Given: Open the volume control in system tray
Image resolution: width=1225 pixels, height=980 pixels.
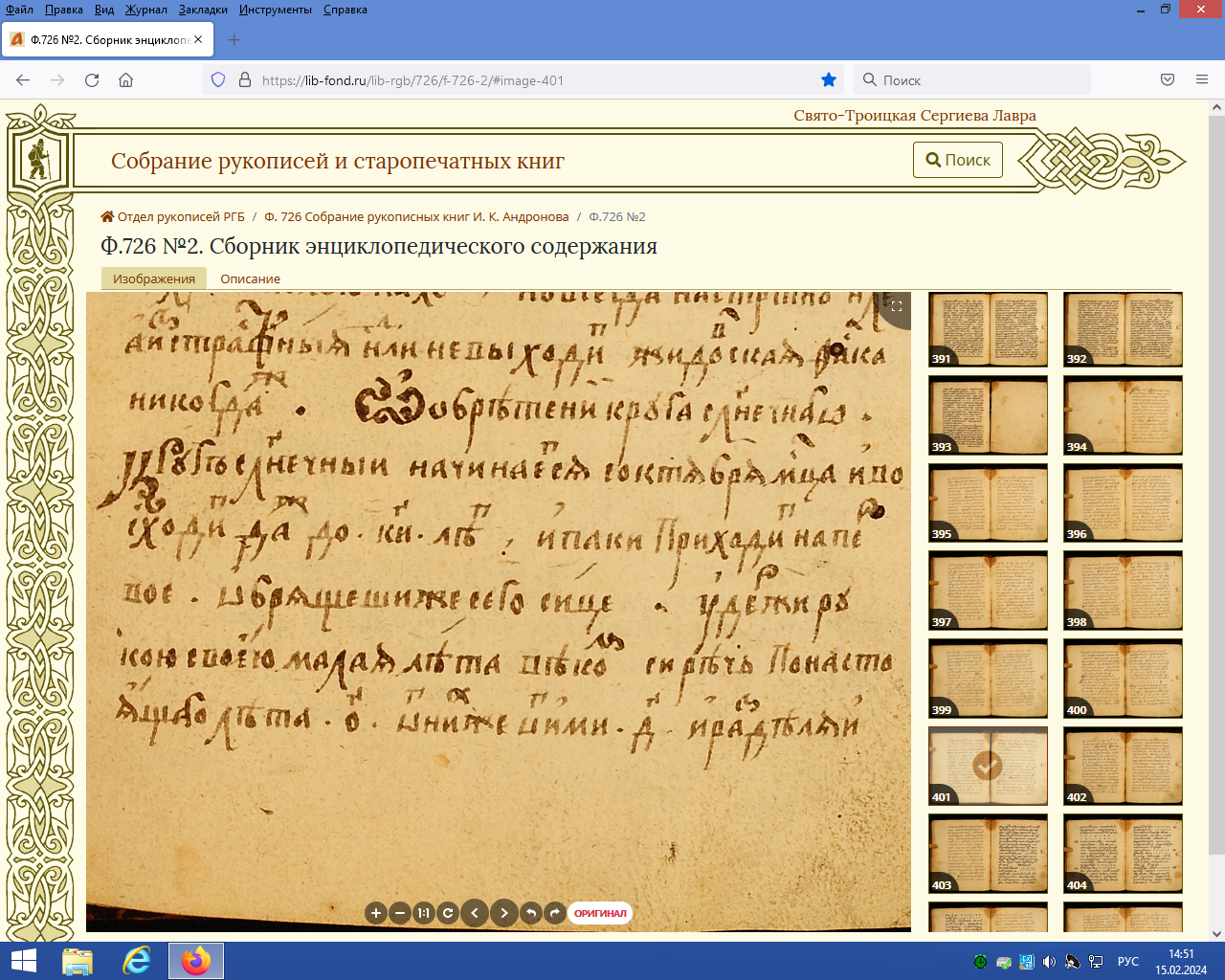Looking at the screenshot, I should point(1049,962).
